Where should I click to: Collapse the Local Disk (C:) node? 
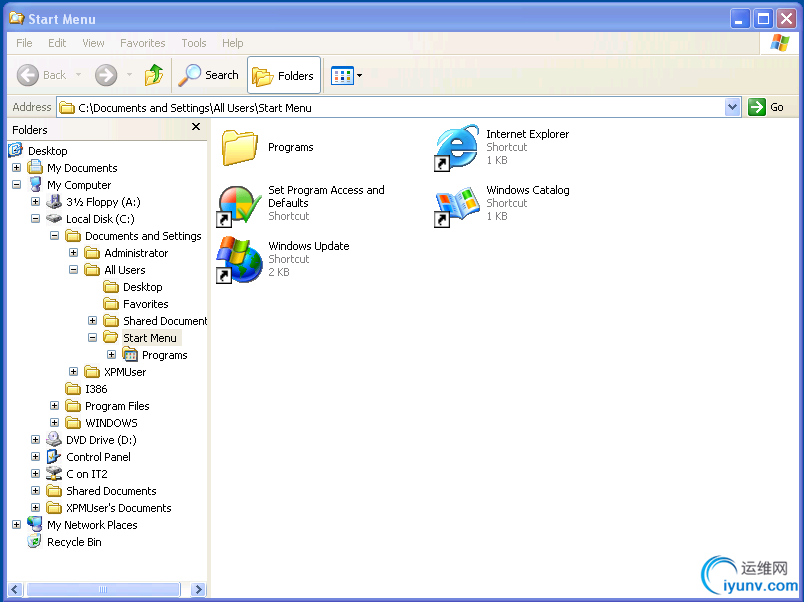click(35, 218)
